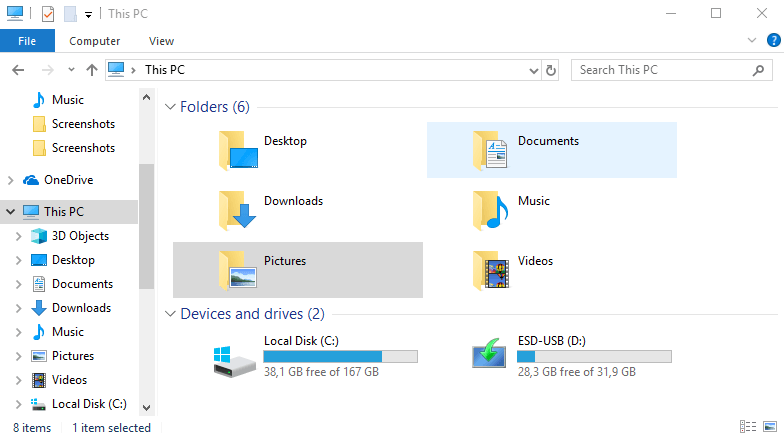This screenshot has height=437, width=784.
Task: Click the This PC title bar icon
Action: coord(14,14)
